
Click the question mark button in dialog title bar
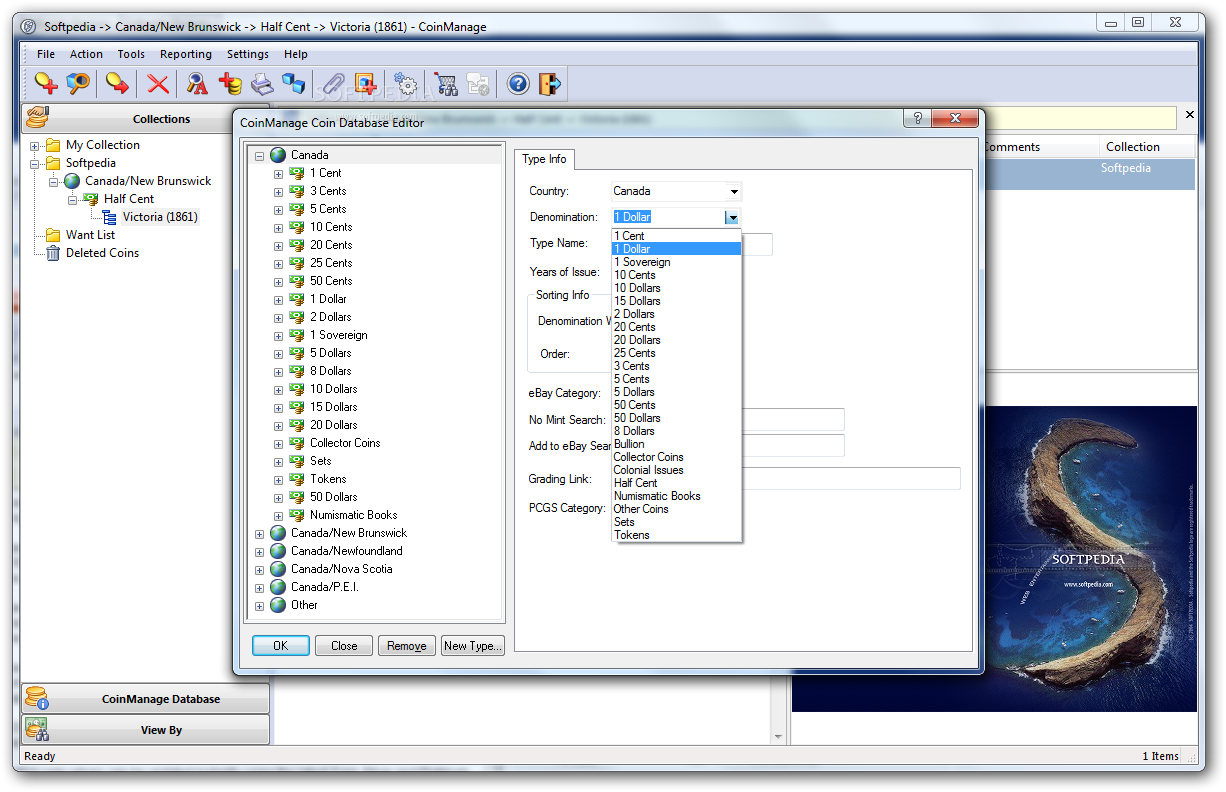click(x=917, y=118)
